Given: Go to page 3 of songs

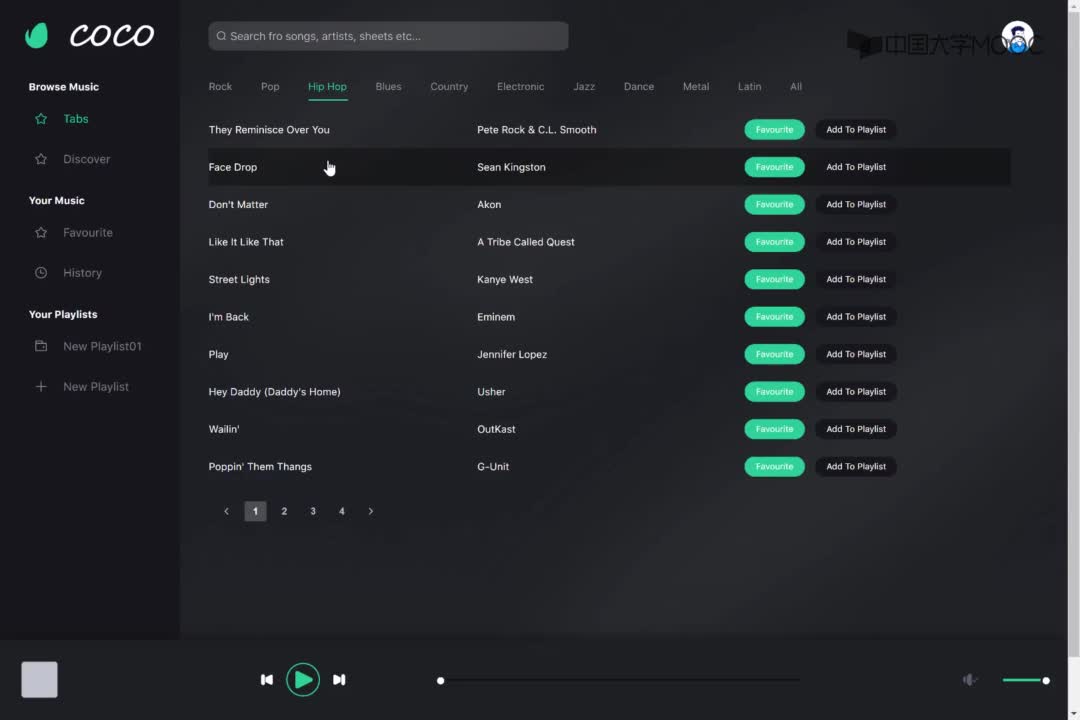Looking at the screenshot, I should pos(313,511).
